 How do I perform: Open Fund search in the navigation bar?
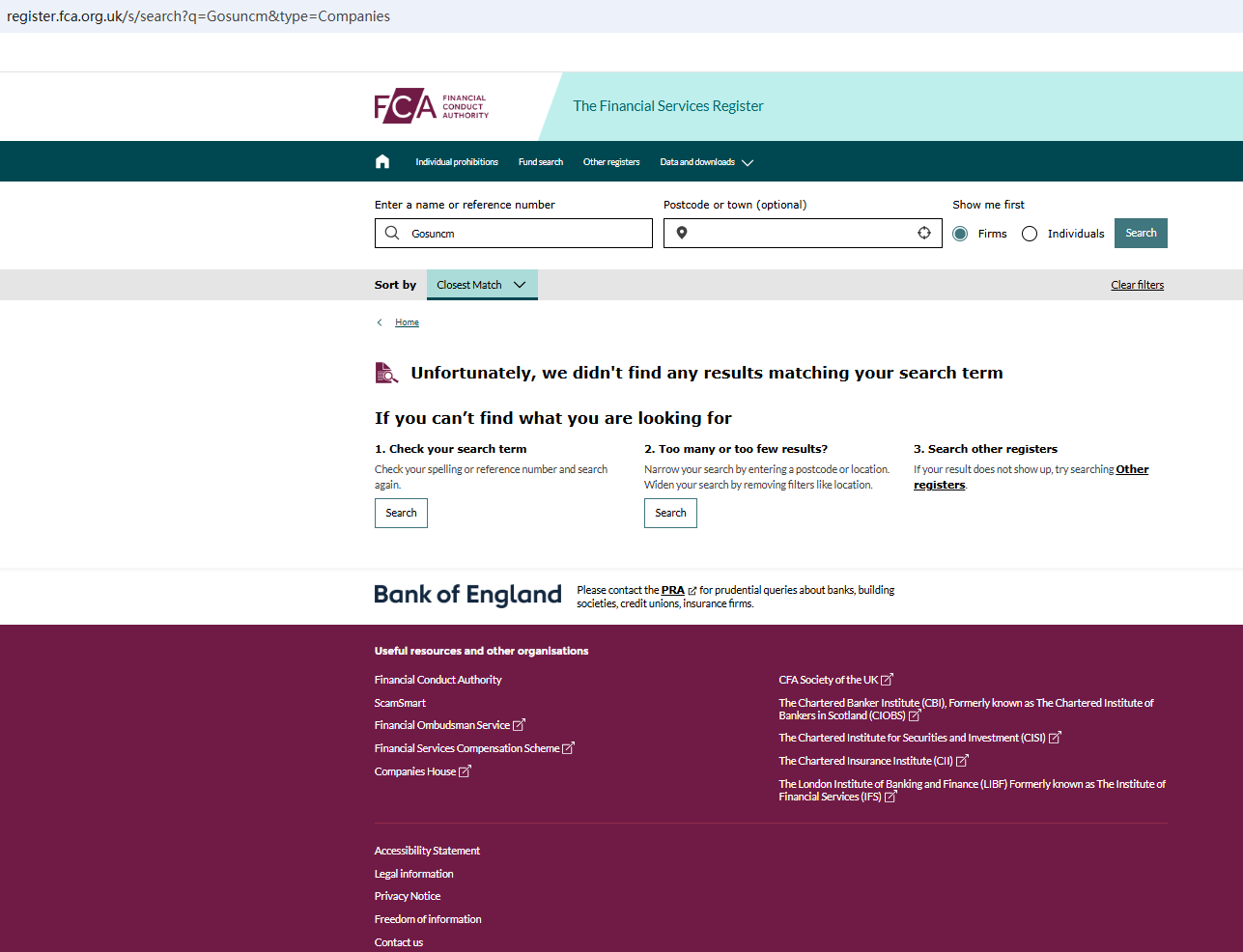pos(541,162)
